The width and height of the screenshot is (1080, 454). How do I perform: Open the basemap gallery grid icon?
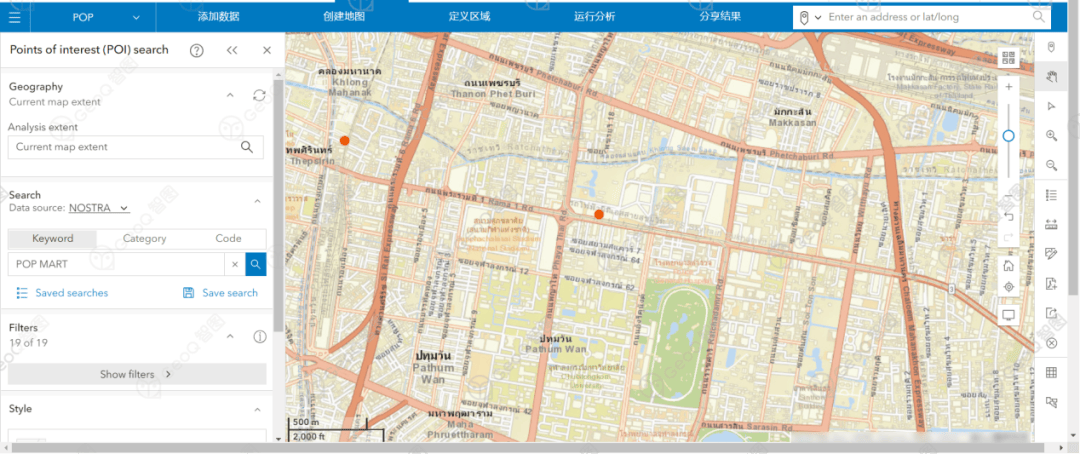click(1008, 59)
